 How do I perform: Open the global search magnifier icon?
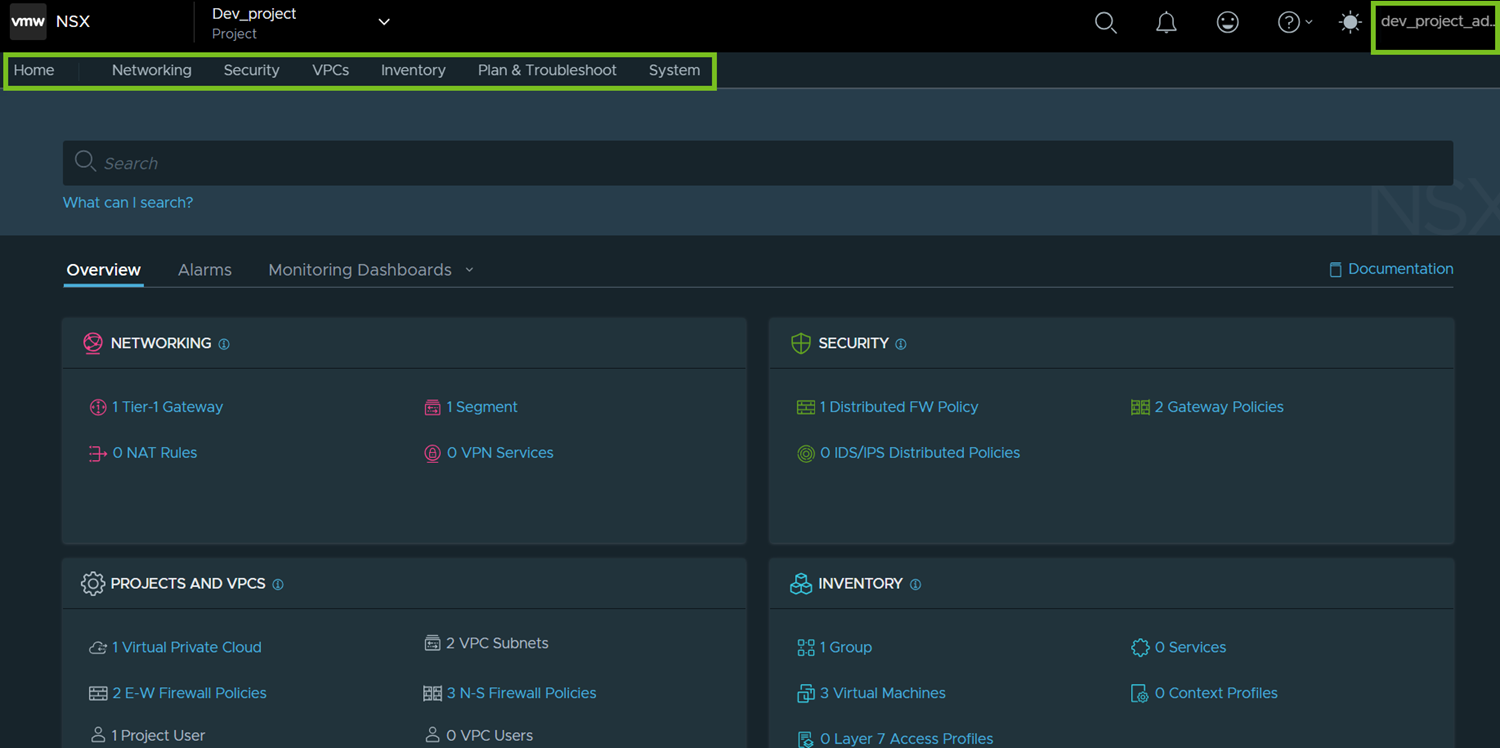(x=1105, y=22)
